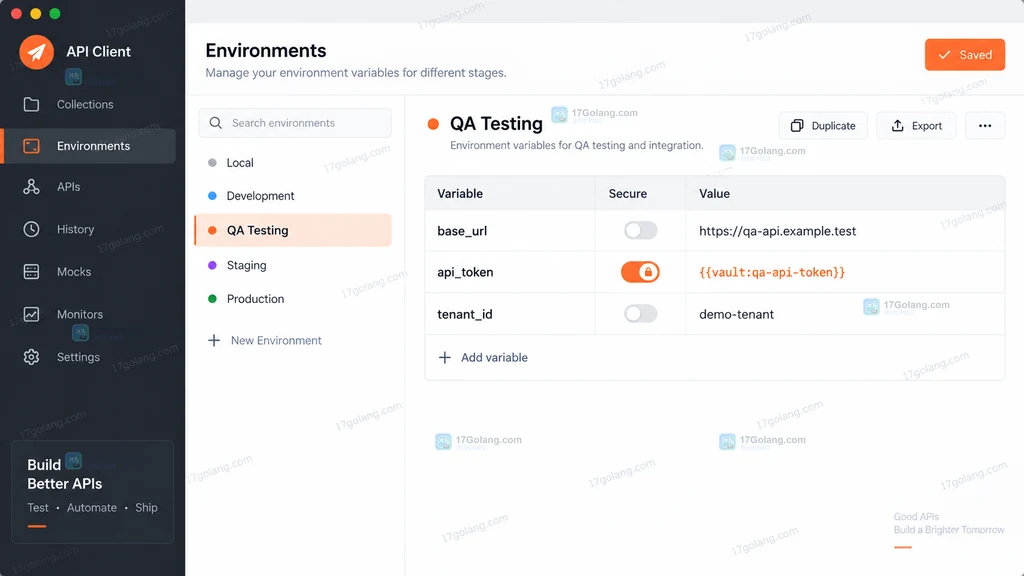Click the search magnifier icon
The height and width of the screenshot is (576, 1024).
(x=216, y=123)
